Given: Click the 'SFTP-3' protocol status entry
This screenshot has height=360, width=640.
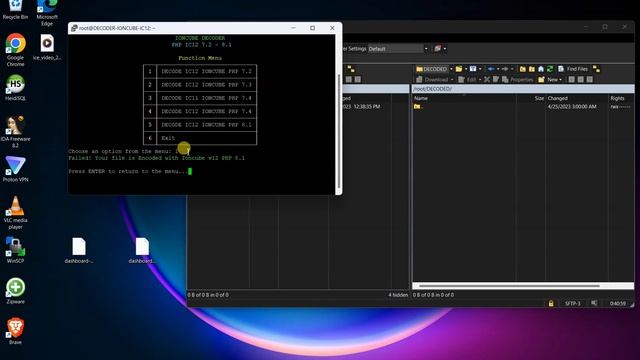Looking at the screenshot, I should pos(572,303).
